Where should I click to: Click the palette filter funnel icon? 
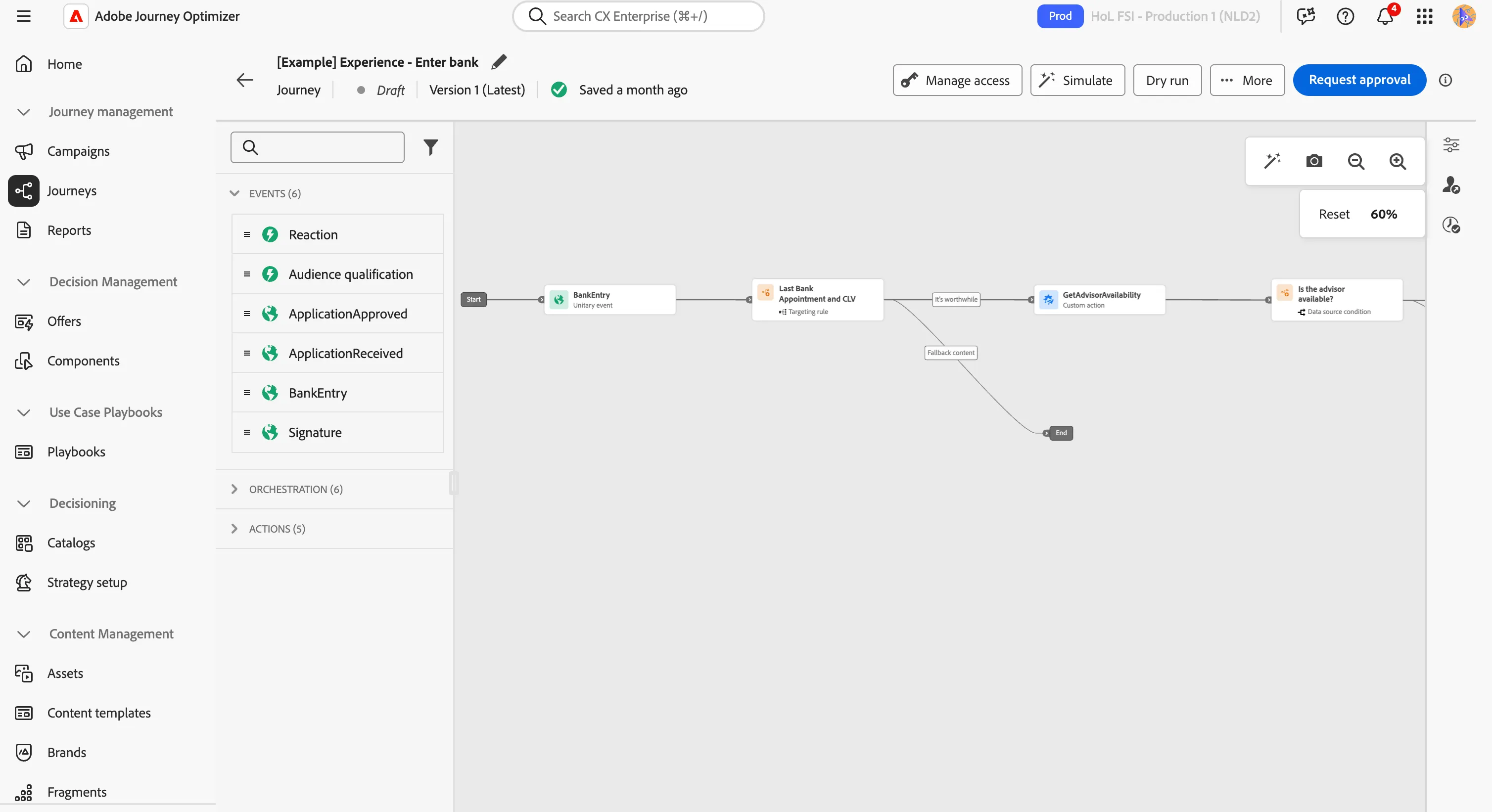tap(430, 147)
